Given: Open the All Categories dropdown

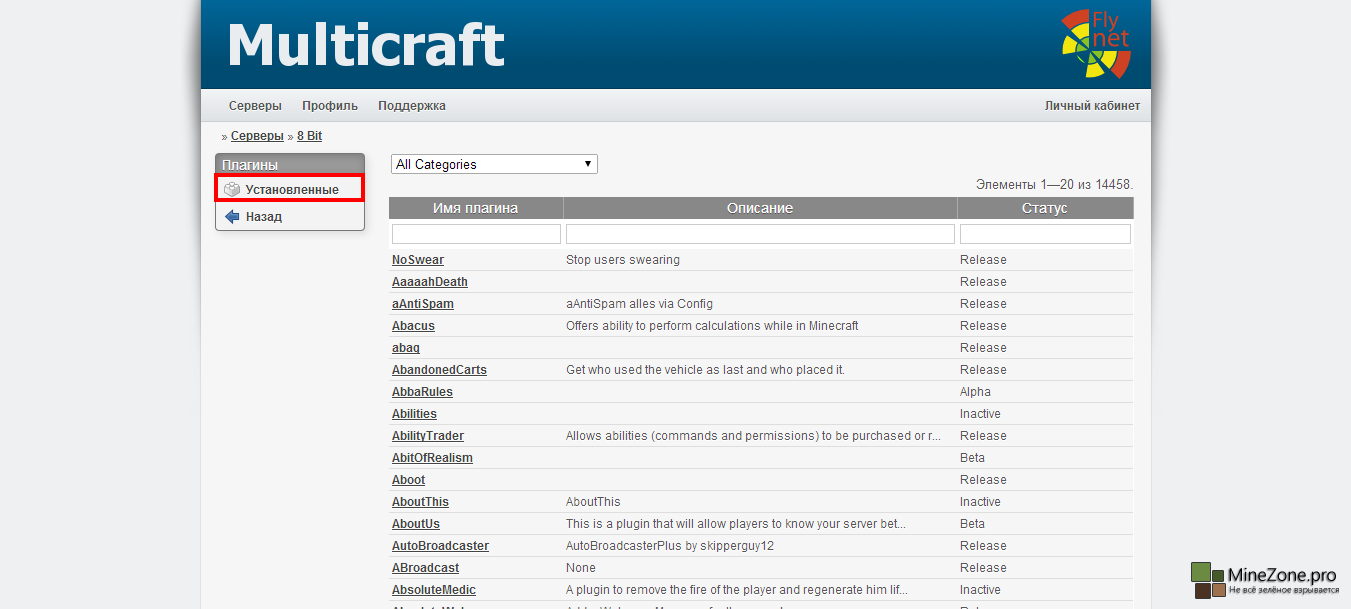Looking at the screenshot, I should [494, 164].
